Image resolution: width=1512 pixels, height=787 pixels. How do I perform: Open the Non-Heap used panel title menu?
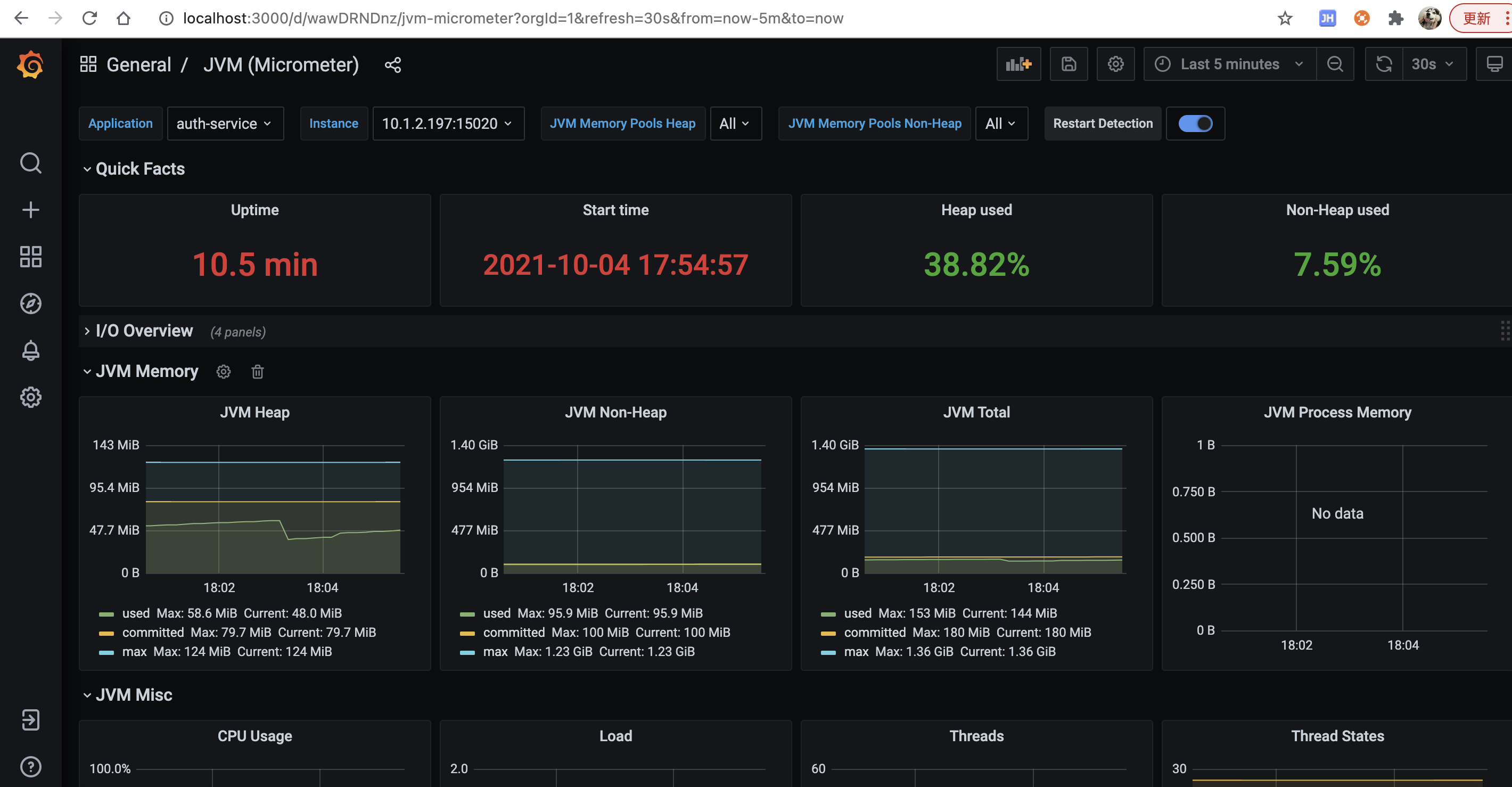click(x=1338, y=209)
